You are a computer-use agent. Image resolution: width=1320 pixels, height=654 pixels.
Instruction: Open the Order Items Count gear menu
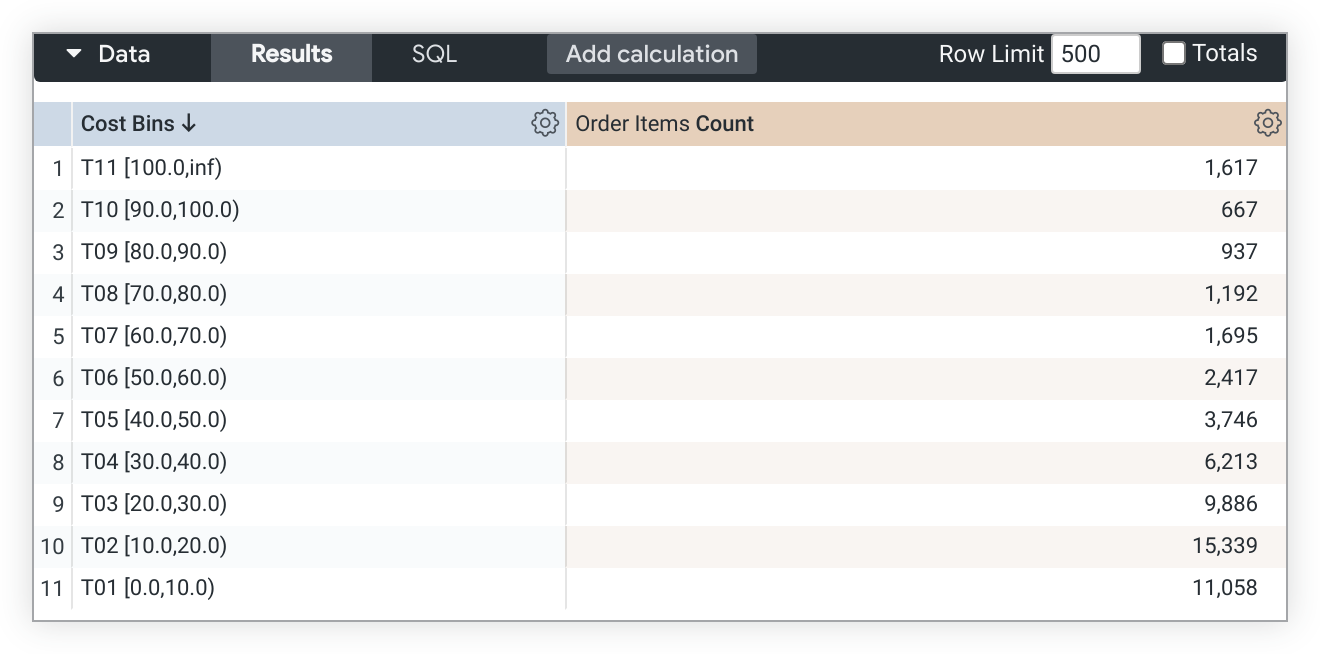coord(1267,124)
